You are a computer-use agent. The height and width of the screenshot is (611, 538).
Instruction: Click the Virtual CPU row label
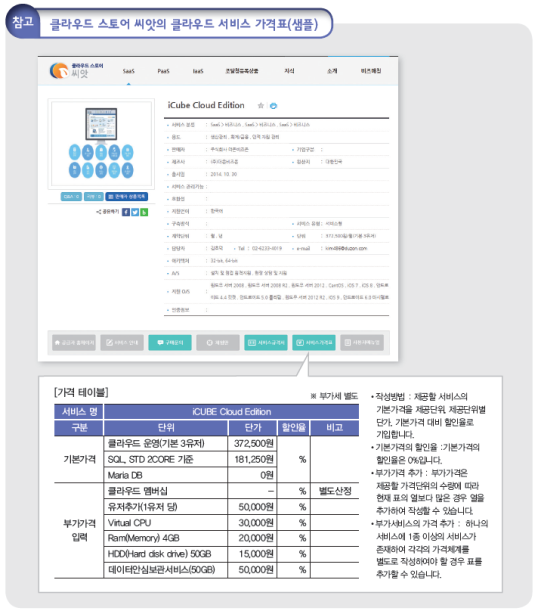129,523
